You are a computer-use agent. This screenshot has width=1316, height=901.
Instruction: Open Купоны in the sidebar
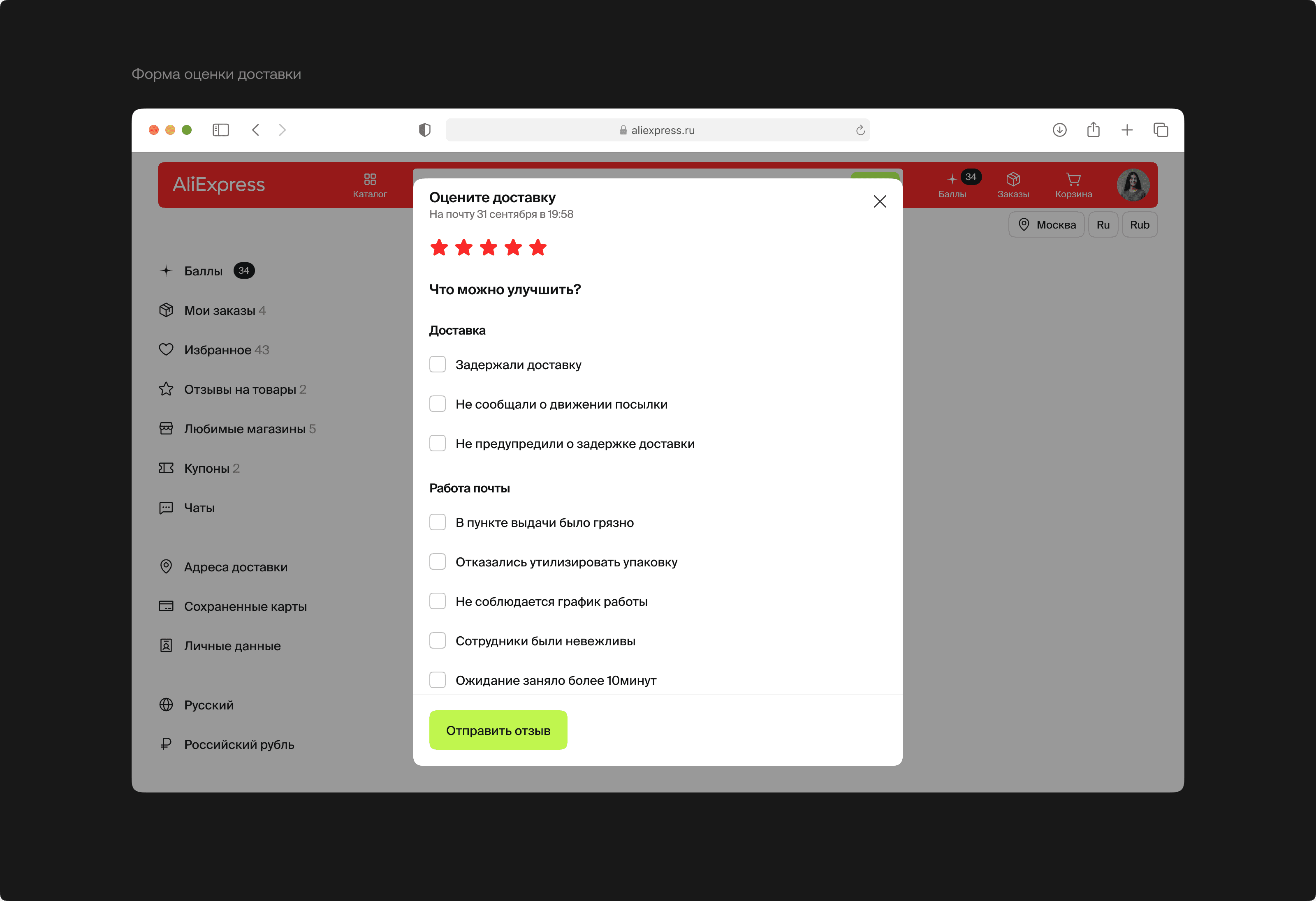click(199, 468)
